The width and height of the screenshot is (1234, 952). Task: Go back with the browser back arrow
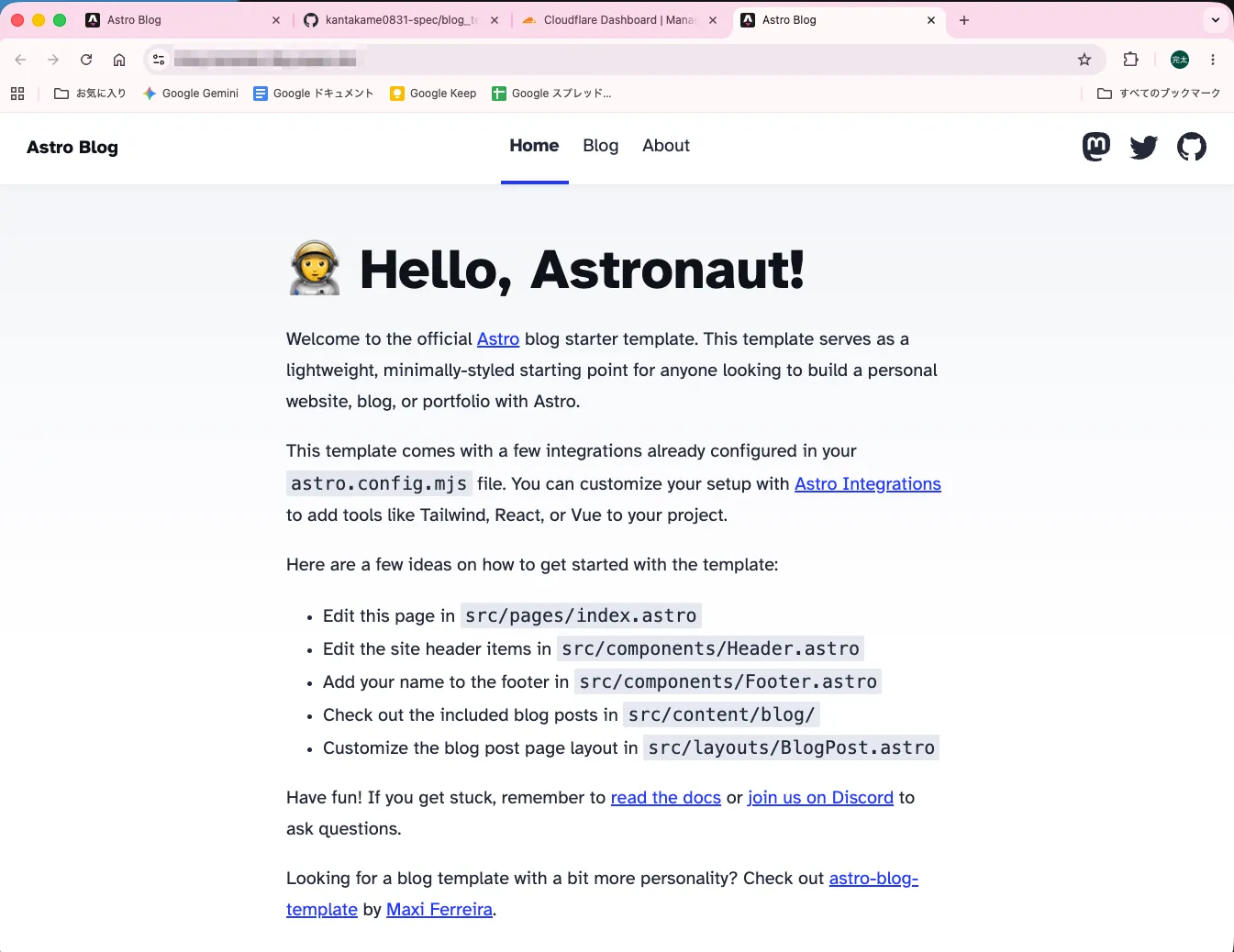click(x=20, y=60)
